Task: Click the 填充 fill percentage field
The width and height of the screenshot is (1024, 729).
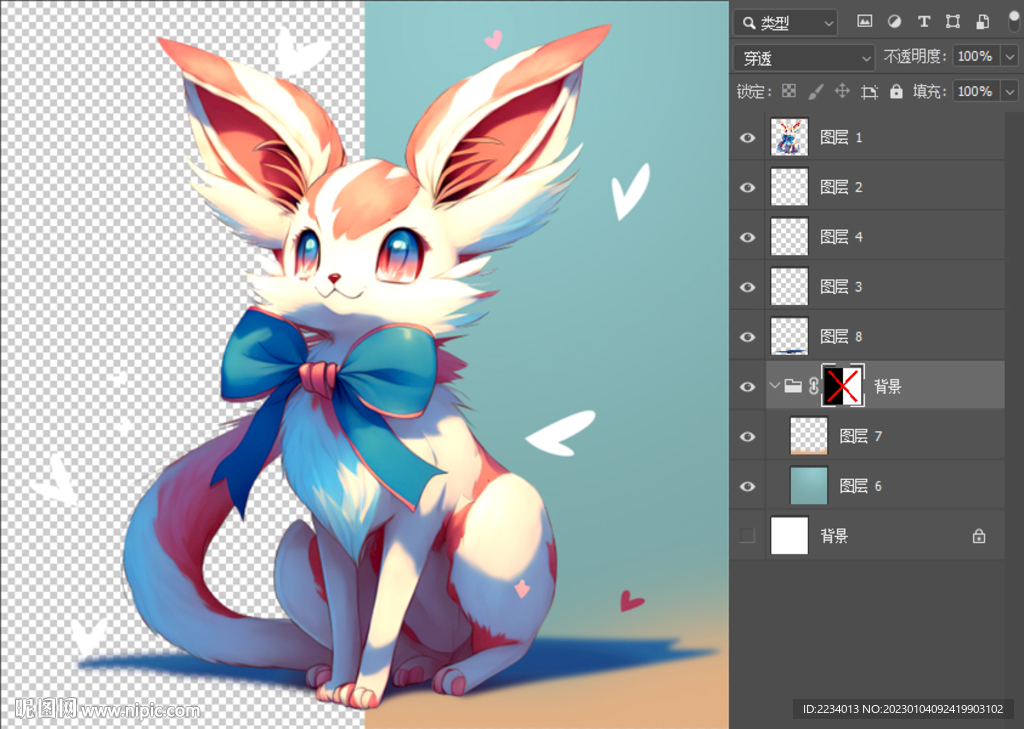Action: click(974, 91)
